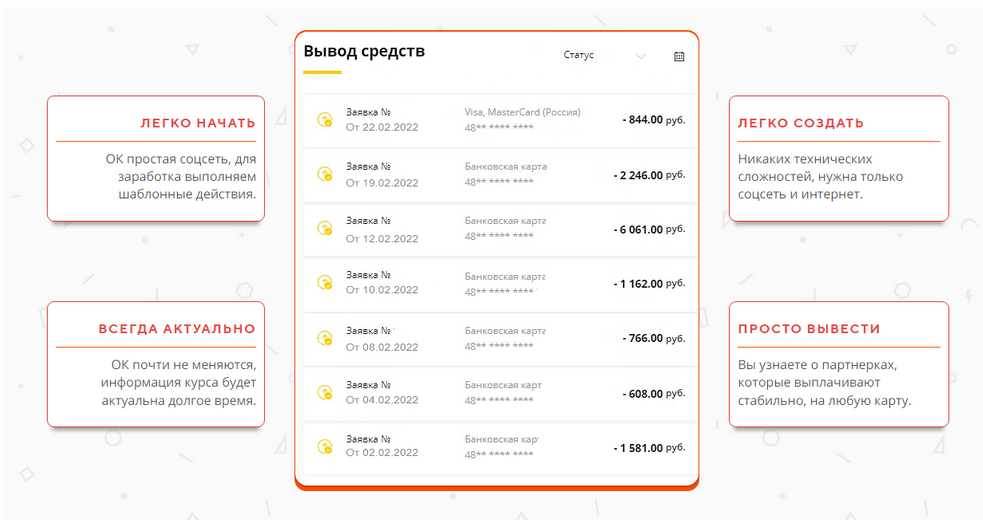983x520 pixels.
Task: Open the withdrawal row of 844.00 руб.
Action: click(x=500, y=120)
